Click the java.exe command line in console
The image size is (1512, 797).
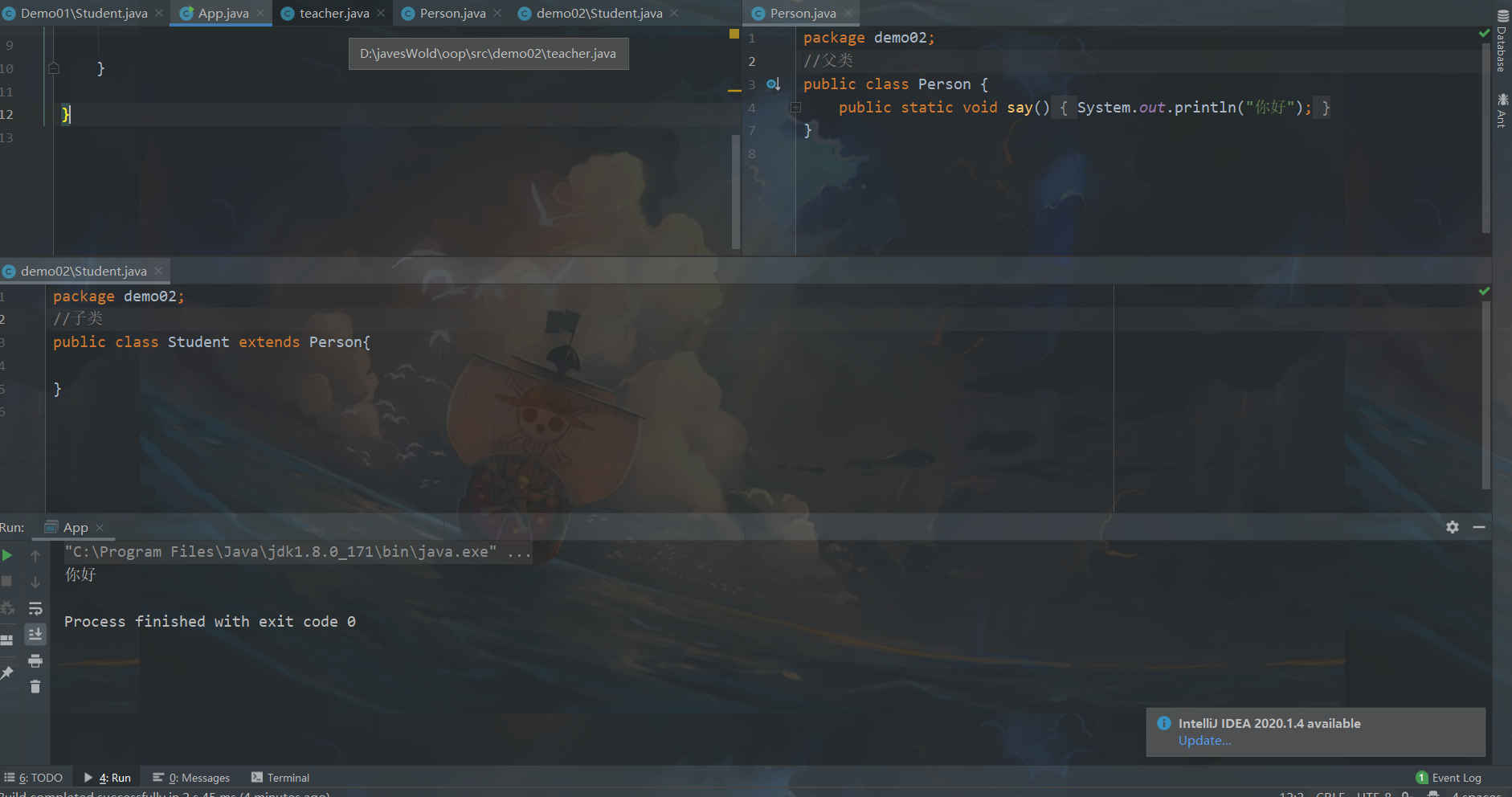(x=297, y=552)
